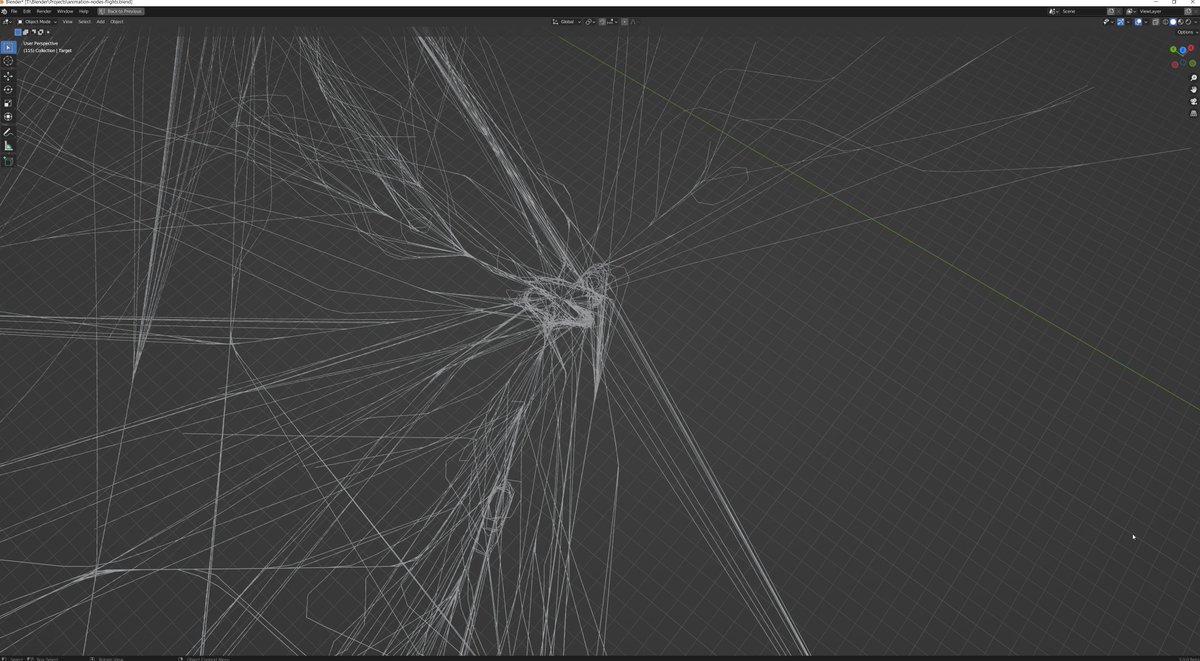This screenshot has height=661, width=1200.
Task: Switch to rendered viewport shading
Action: (x=1188, y=22)
